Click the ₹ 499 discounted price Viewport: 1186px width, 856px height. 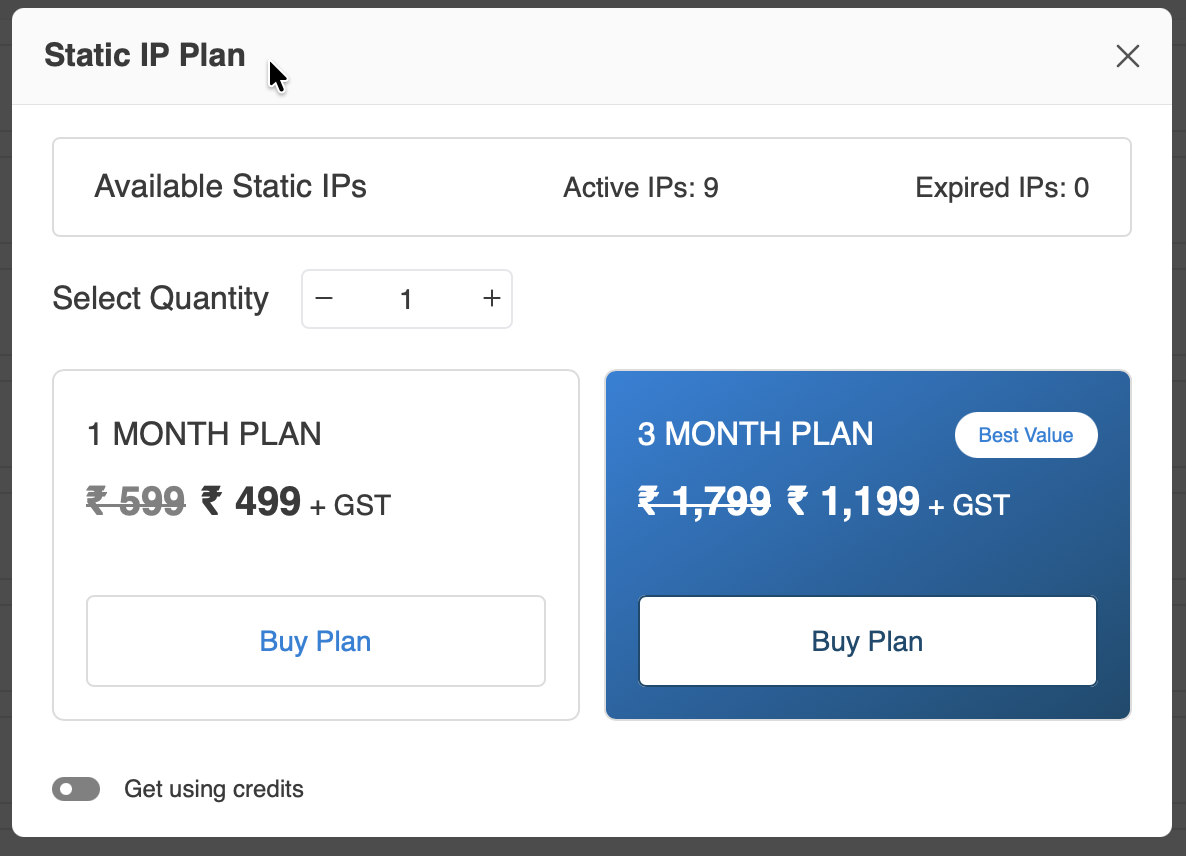click(251, 501)
